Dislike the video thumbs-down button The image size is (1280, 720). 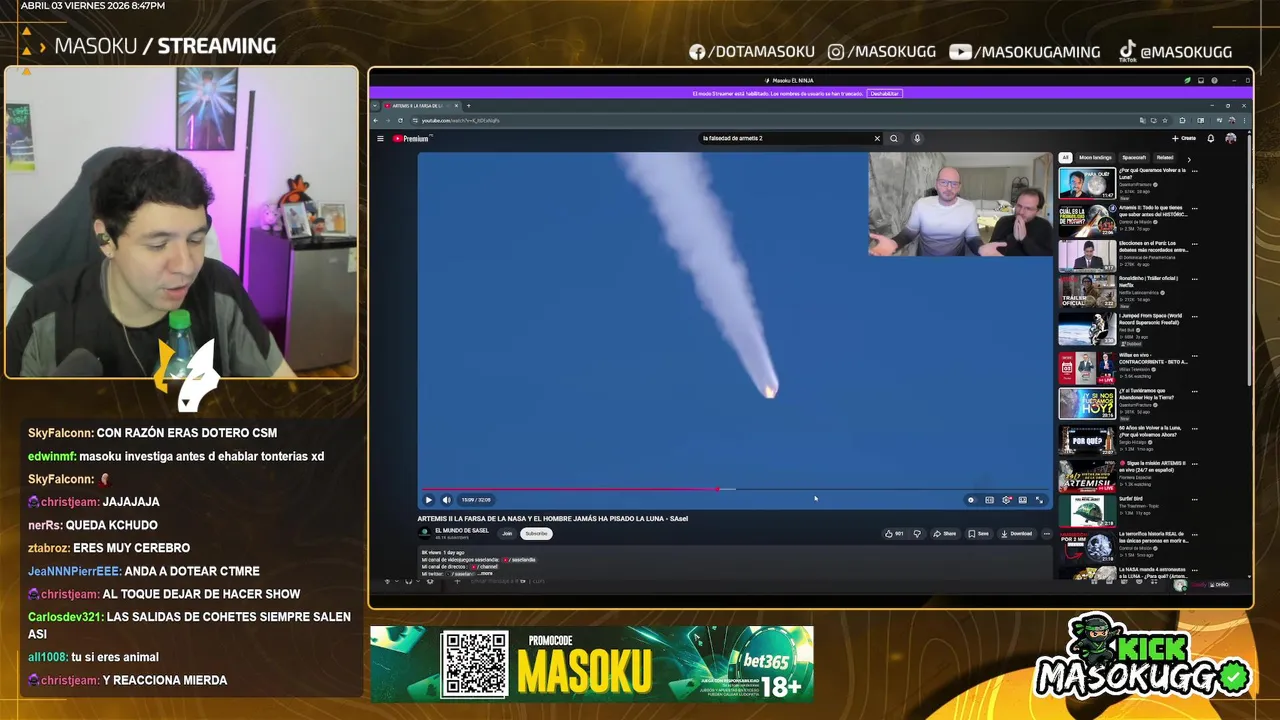pos(917,533)
